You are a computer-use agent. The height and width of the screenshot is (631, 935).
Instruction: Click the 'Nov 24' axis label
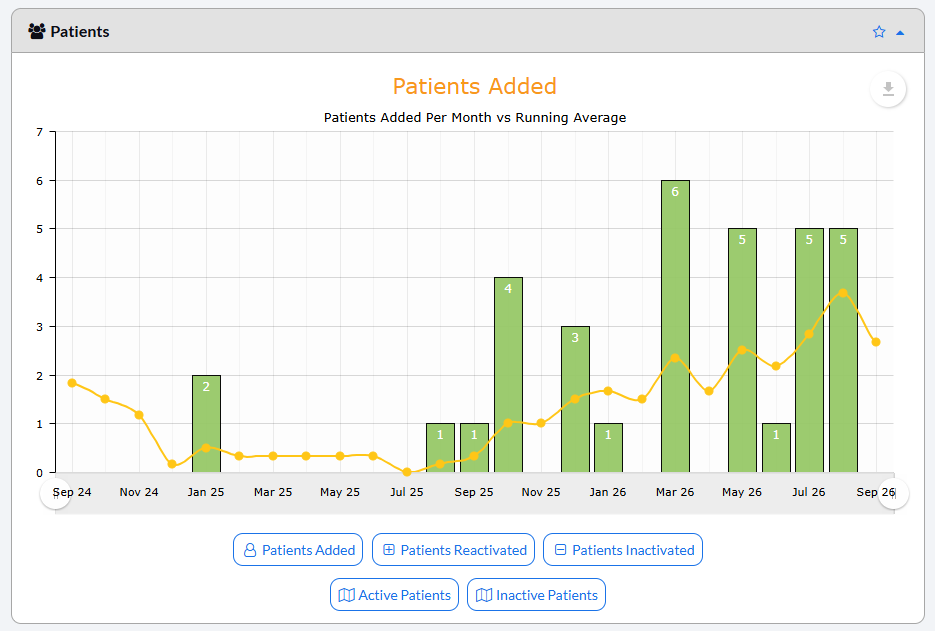(x=139, y=492)
